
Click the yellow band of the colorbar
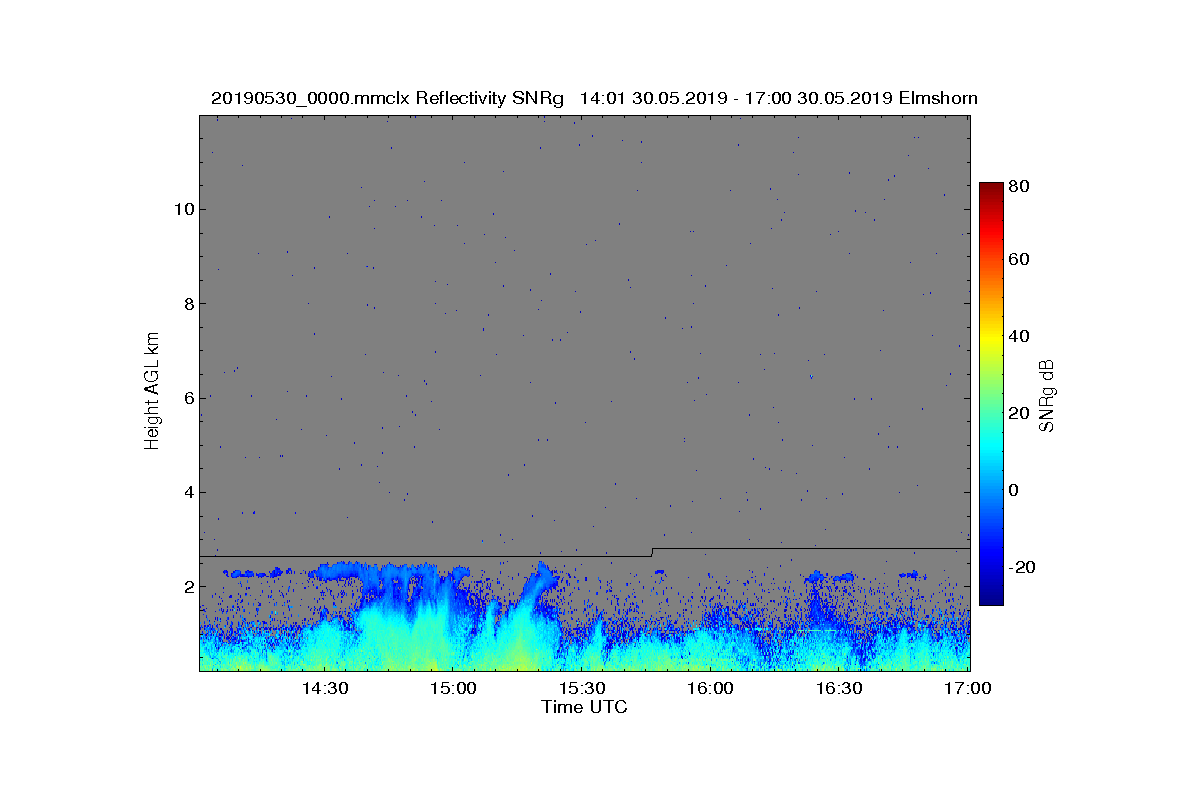(x=990, y=338)
